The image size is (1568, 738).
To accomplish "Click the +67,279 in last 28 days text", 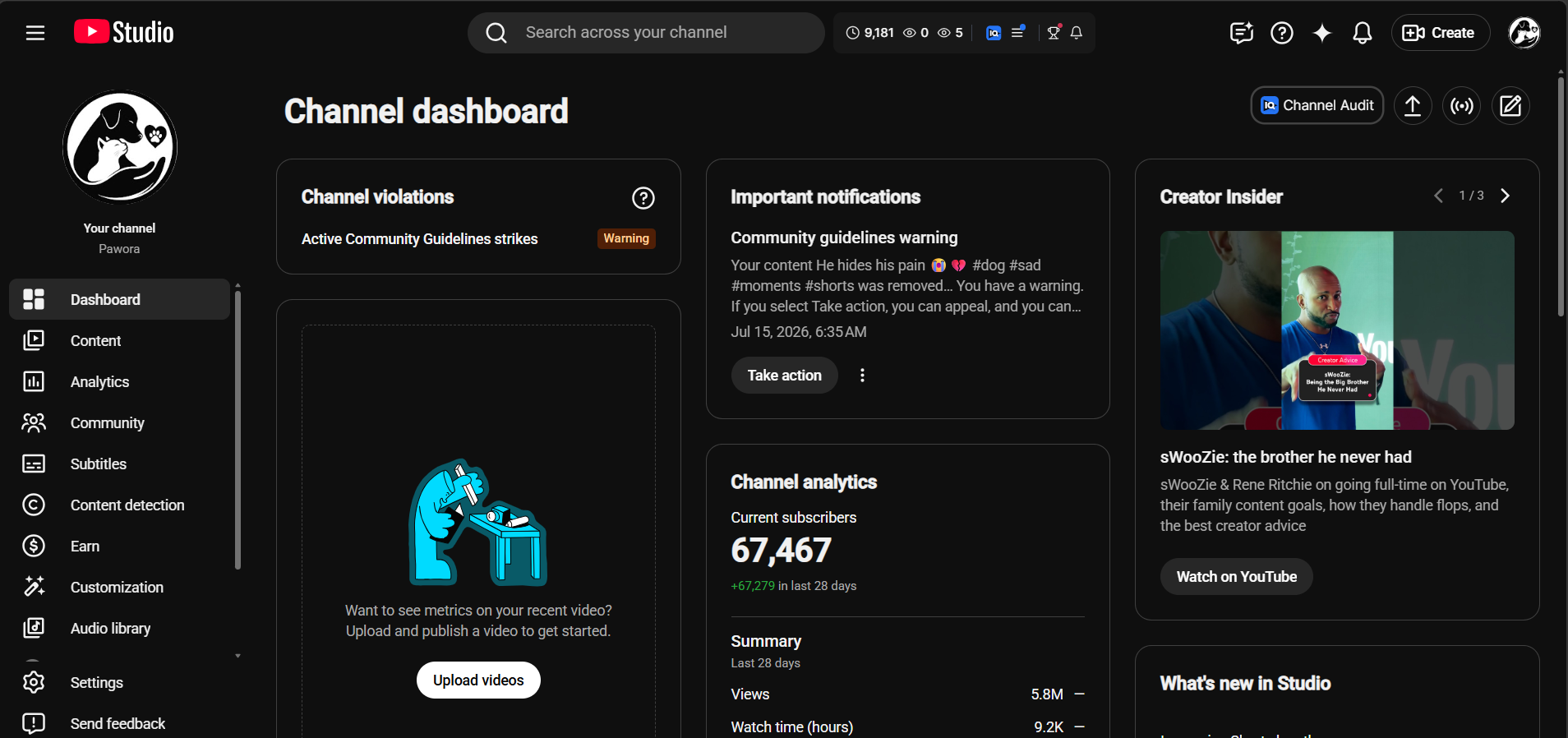I will coord(794,586).
